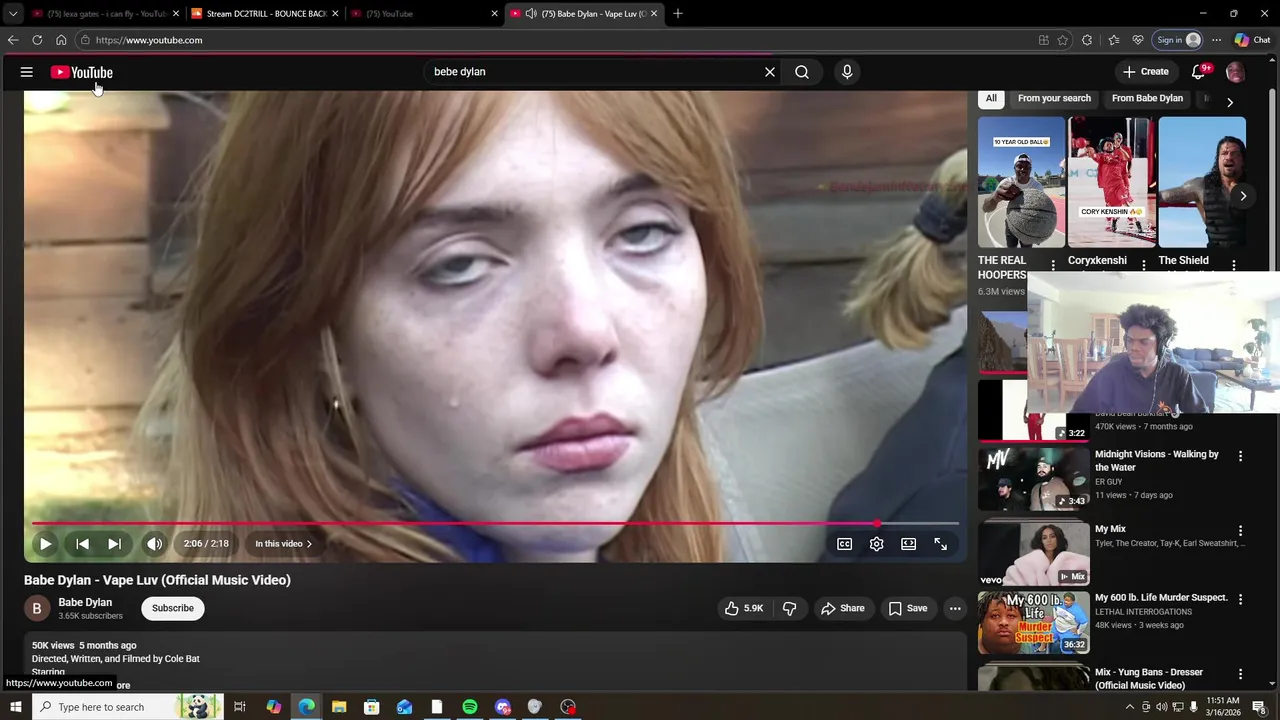Select the 'From your search' chip
Image resolution: width=1280 pixels, height=720 pixels.
point(1054,98)
